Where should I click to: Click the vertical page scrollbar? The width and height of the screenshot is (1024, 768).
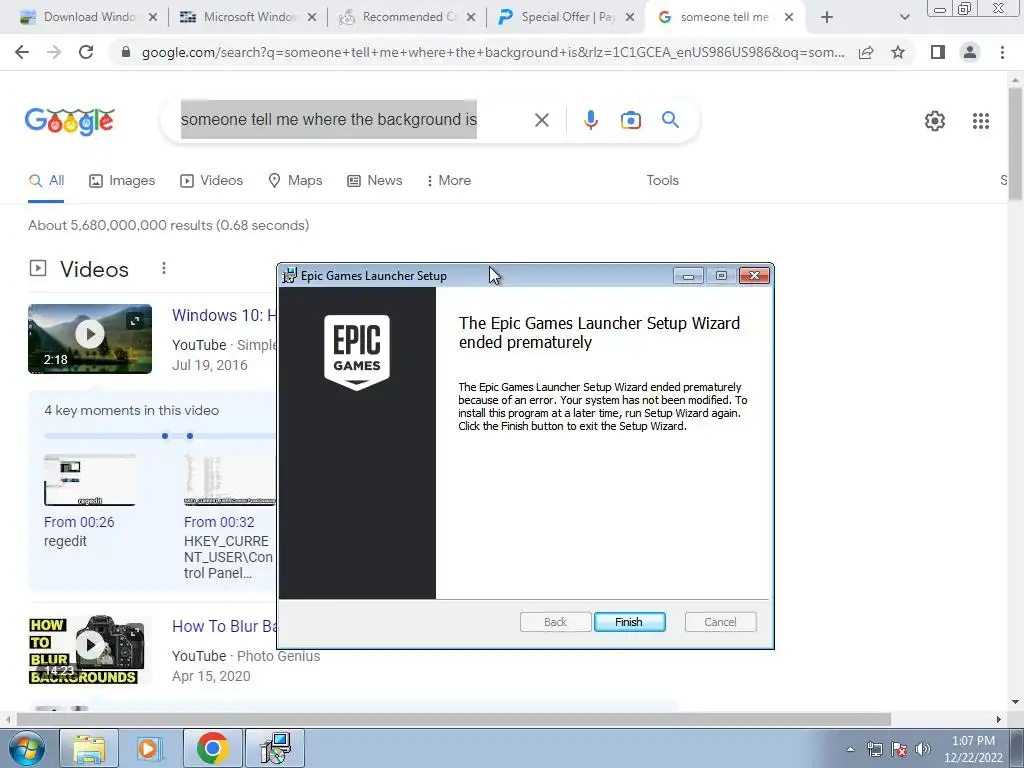click(x=1015, y=144)
